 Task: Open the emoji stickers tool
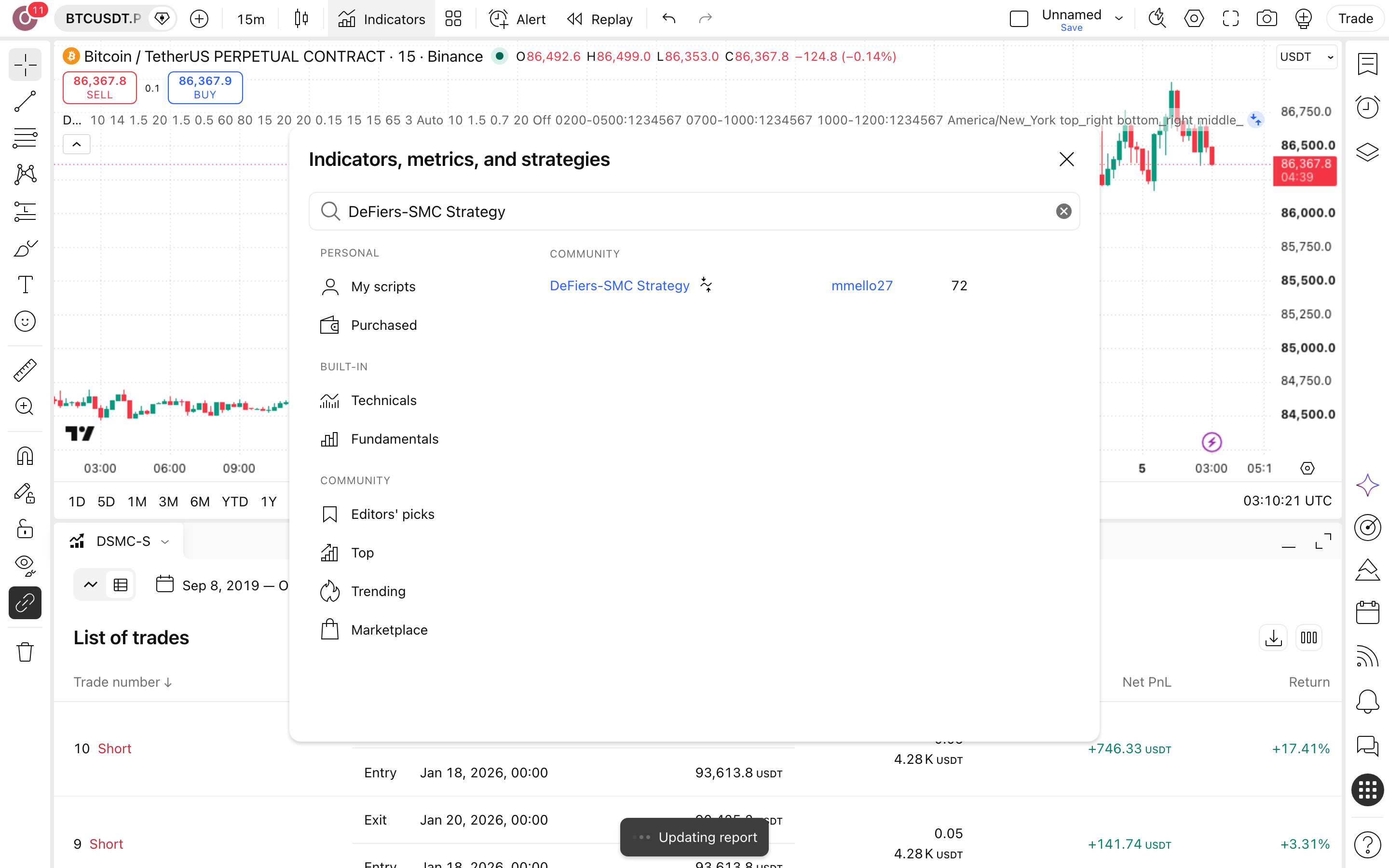[x=25, y=322]
